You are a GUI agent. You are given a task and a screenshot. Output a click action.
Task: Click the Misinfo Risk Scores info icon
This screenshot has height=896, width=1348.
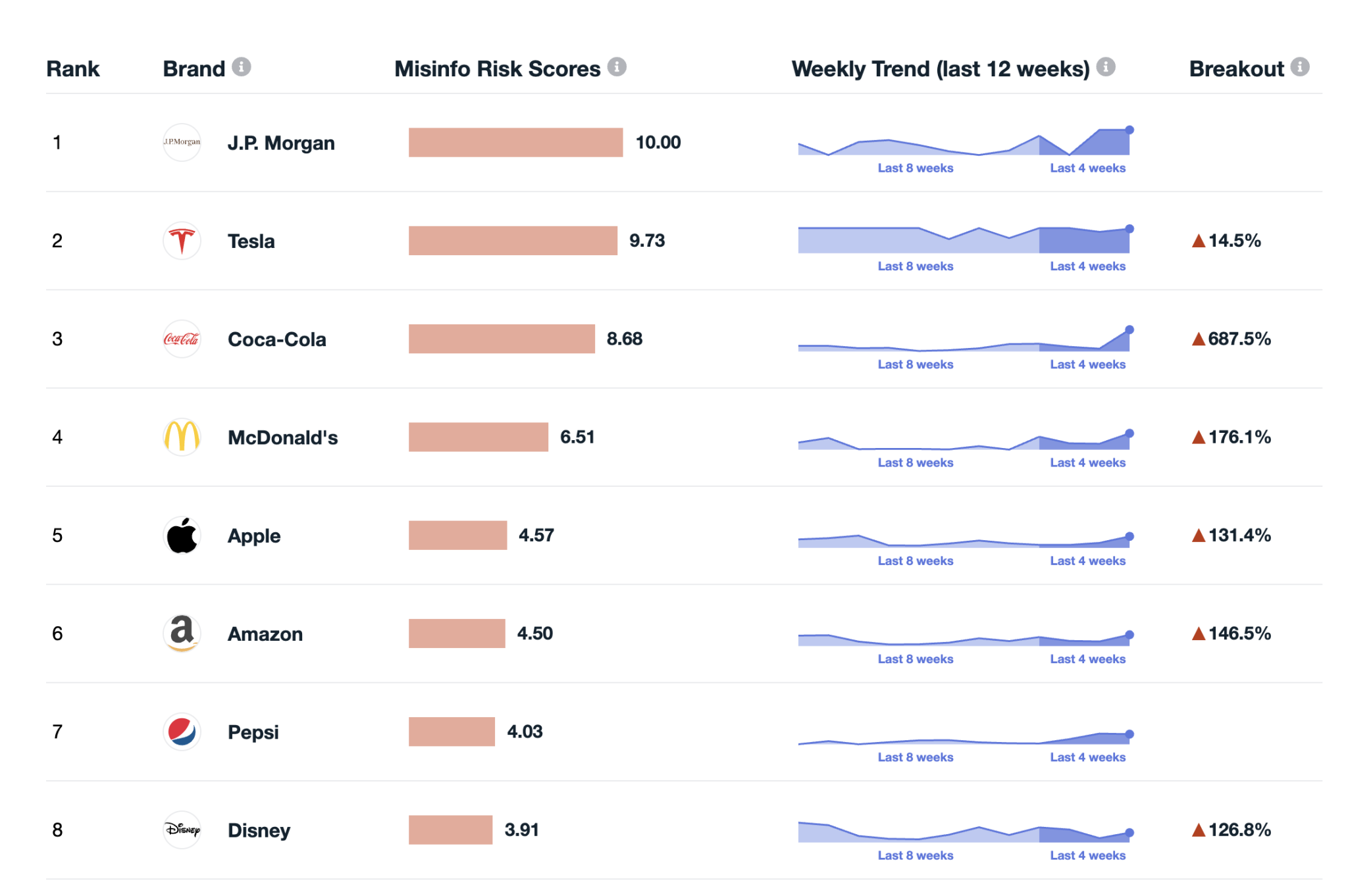click(617, 67)
